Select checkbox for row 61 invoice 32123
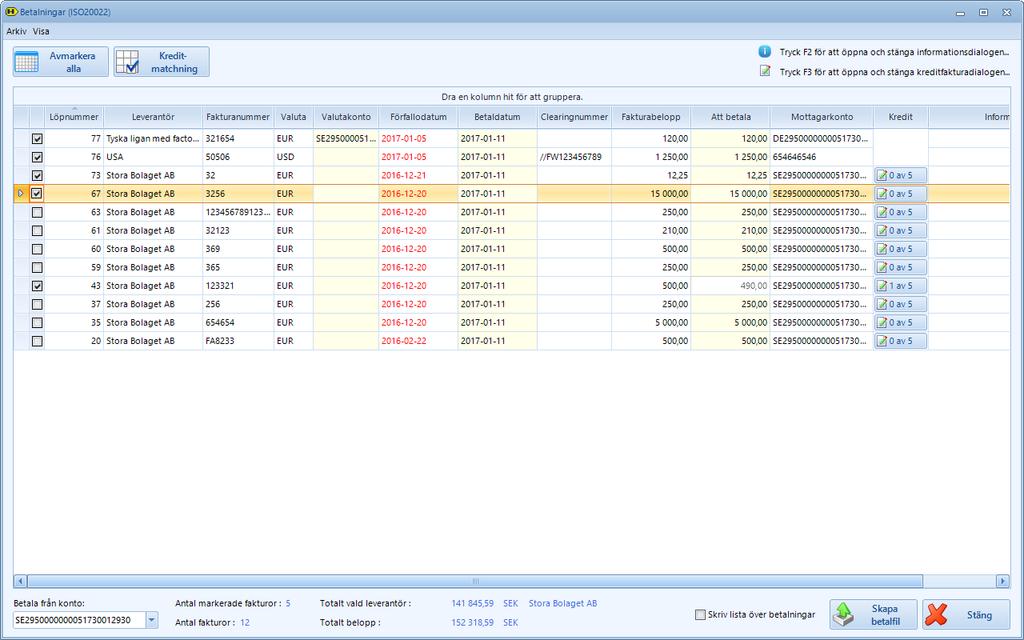 click(37, 231)
